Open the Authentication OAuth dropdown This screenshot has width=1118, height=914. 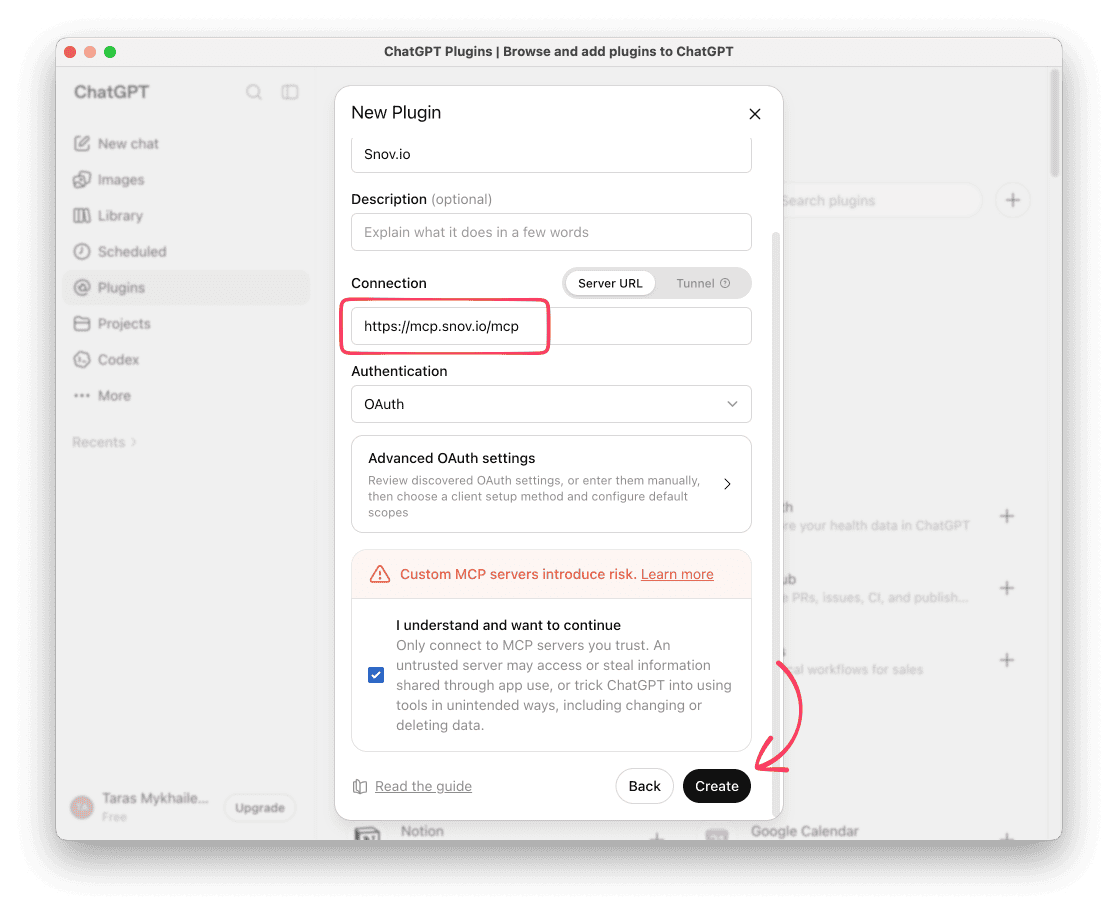click(x=551, y=404)
